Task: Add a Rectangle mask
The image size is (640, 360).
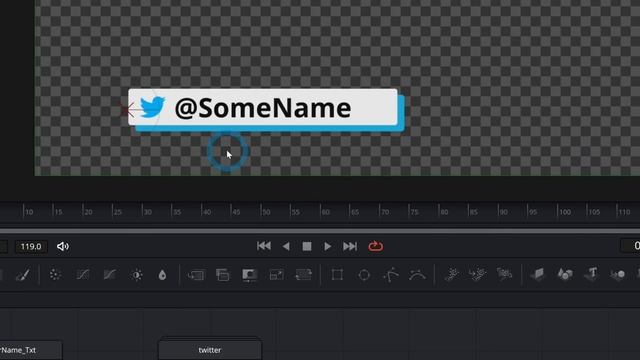Action: [x=337, y=275]
